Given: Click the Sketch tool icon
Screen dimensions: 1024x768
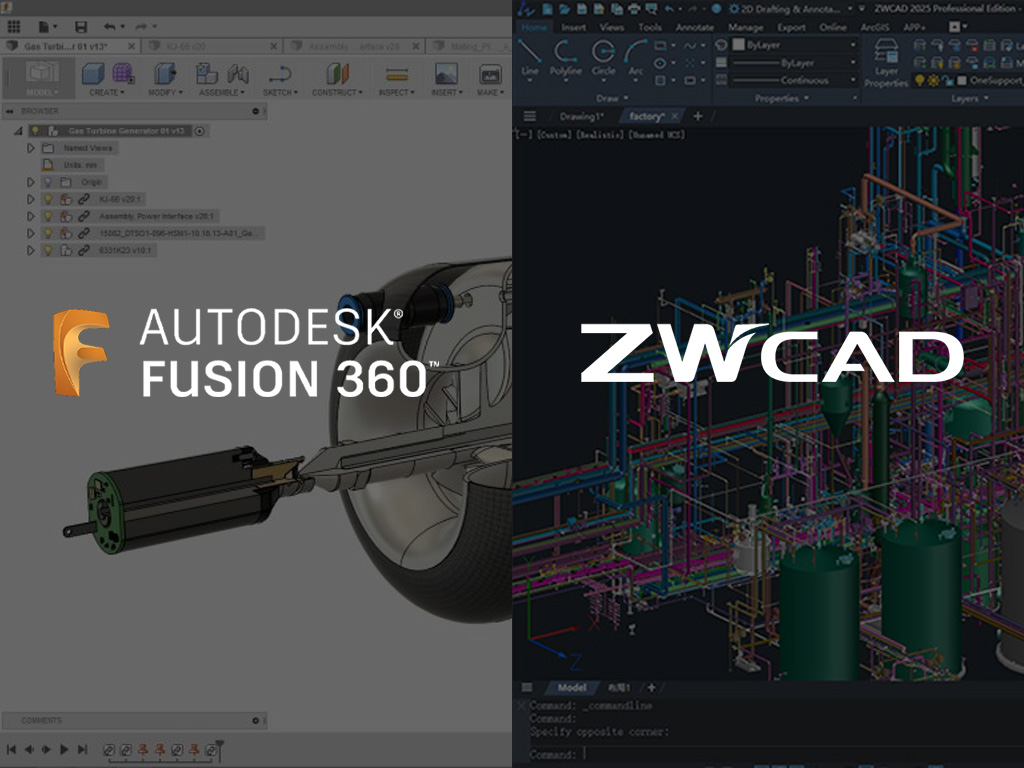Looking at the screenshot, I should coord(280,75).
